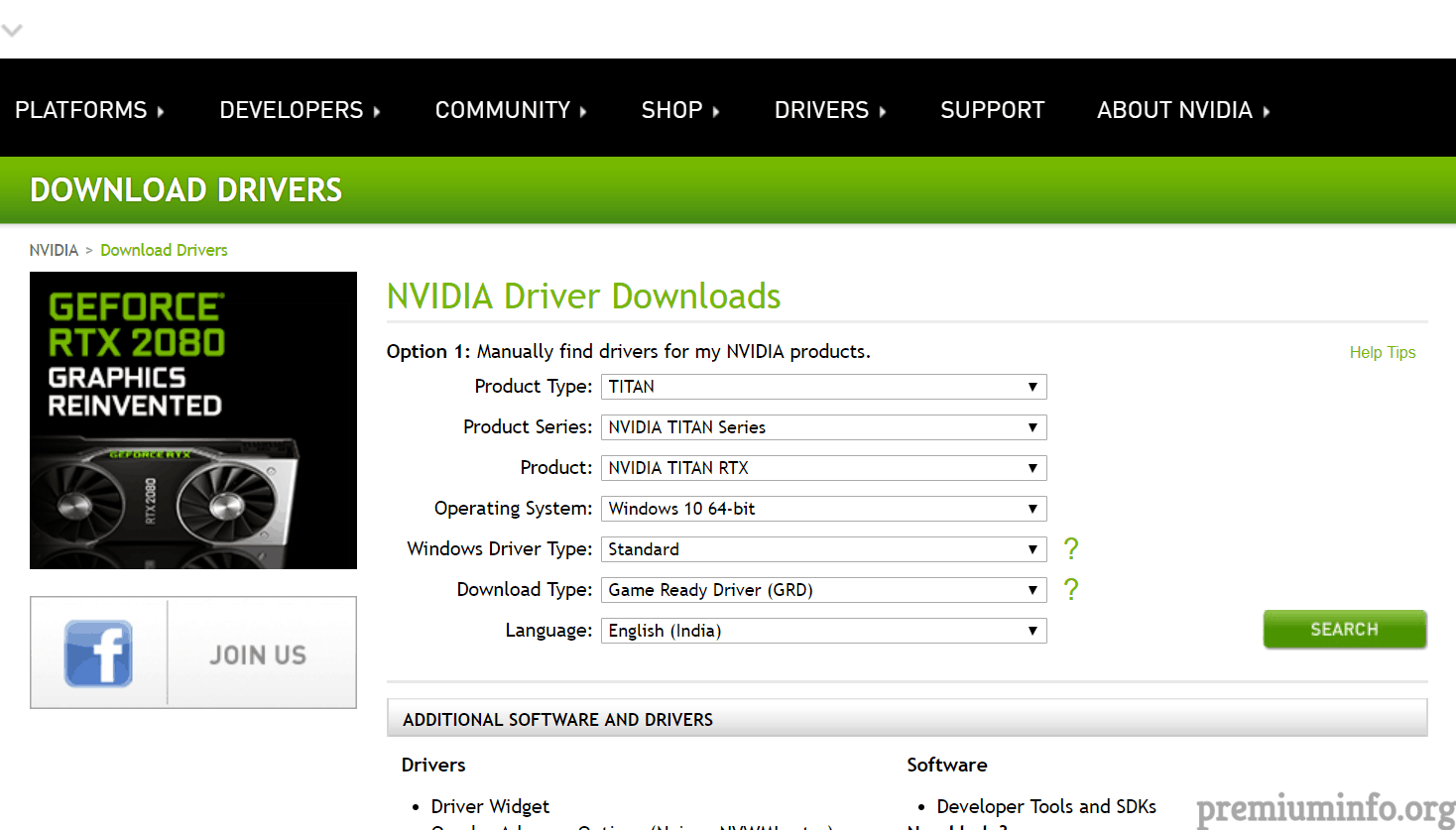Click the Download Drivers breadcrumb link
This screenshot has height=830, width=1456.
coord(164,250)
